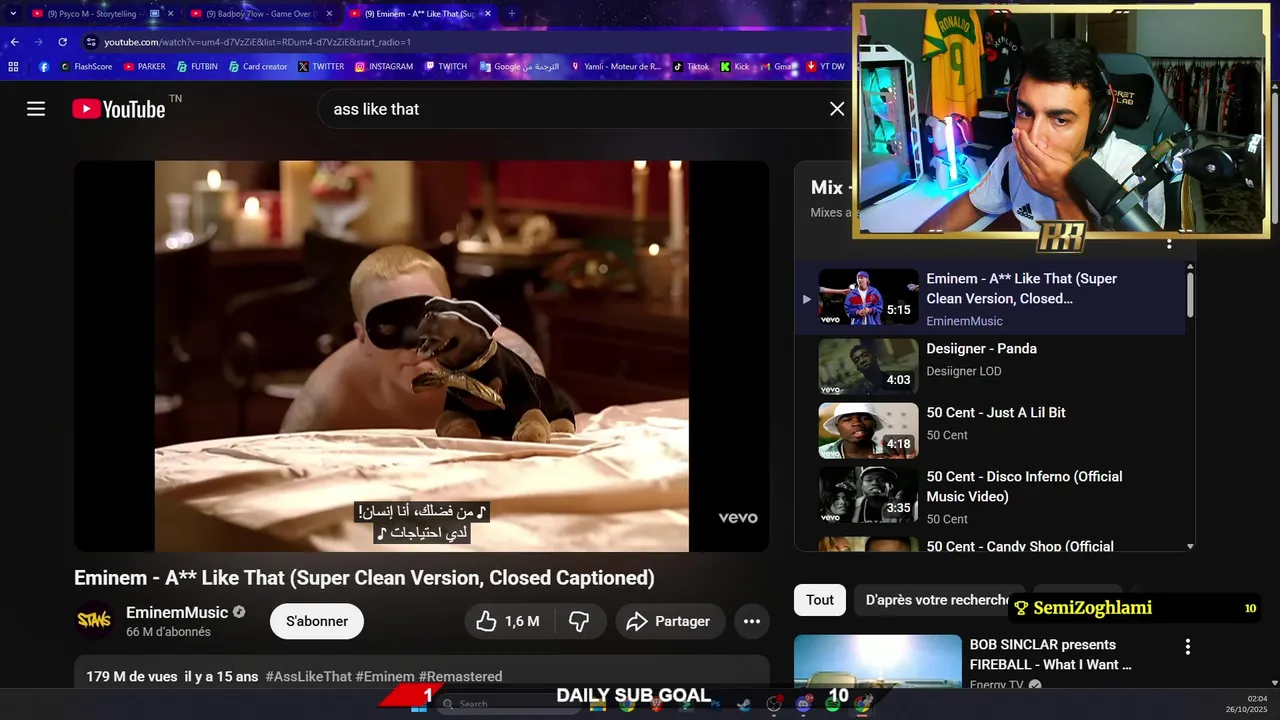Open the YT DW bookmark
The height and width of the screenshot is (720, 1280).
point(825,67)
